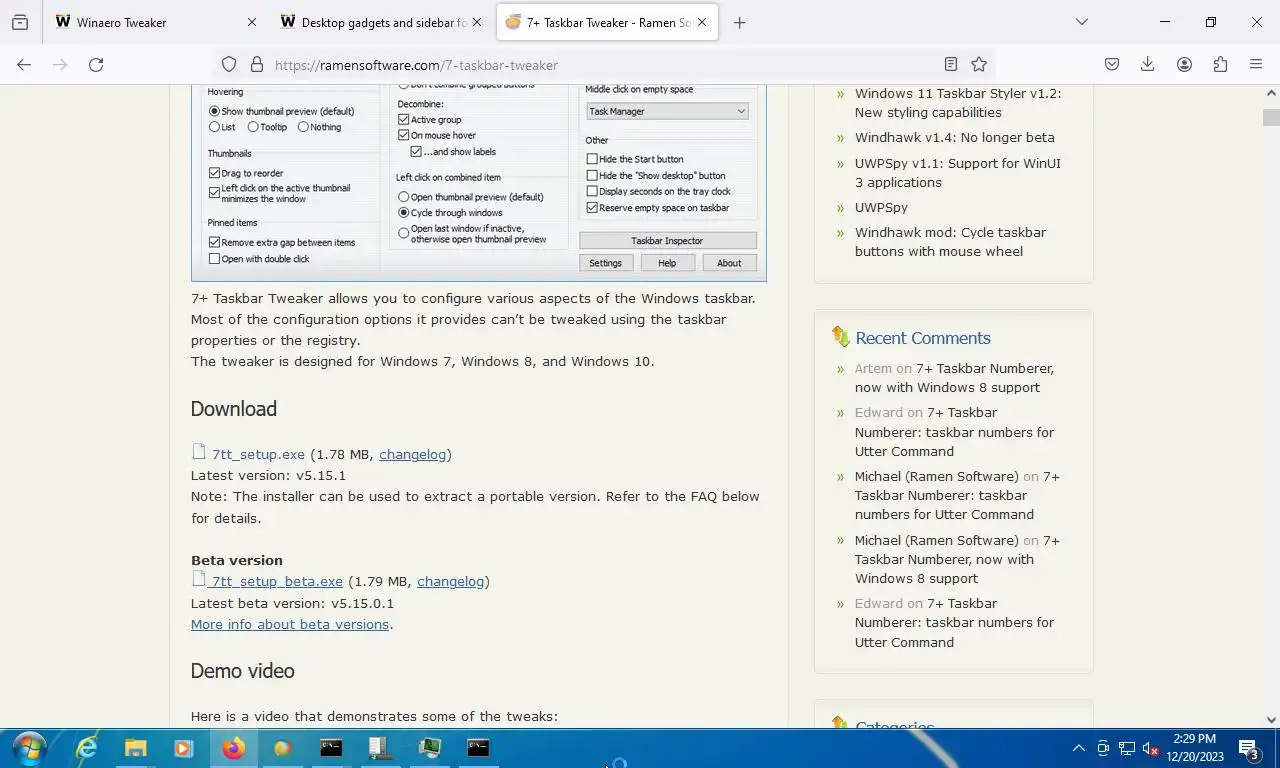Click the muted volume tray icon
This screenshot has height=768, width=1280.
1150,748
